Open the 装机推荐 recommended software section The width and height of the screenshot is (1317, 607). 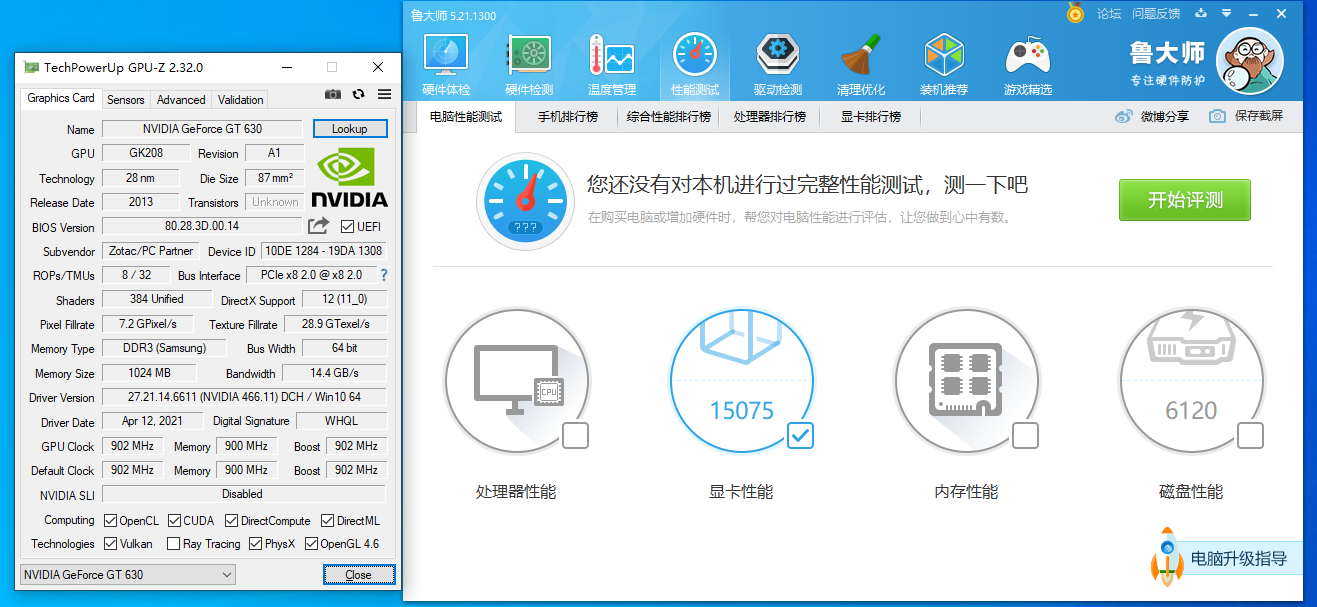[x=943, y=64]
